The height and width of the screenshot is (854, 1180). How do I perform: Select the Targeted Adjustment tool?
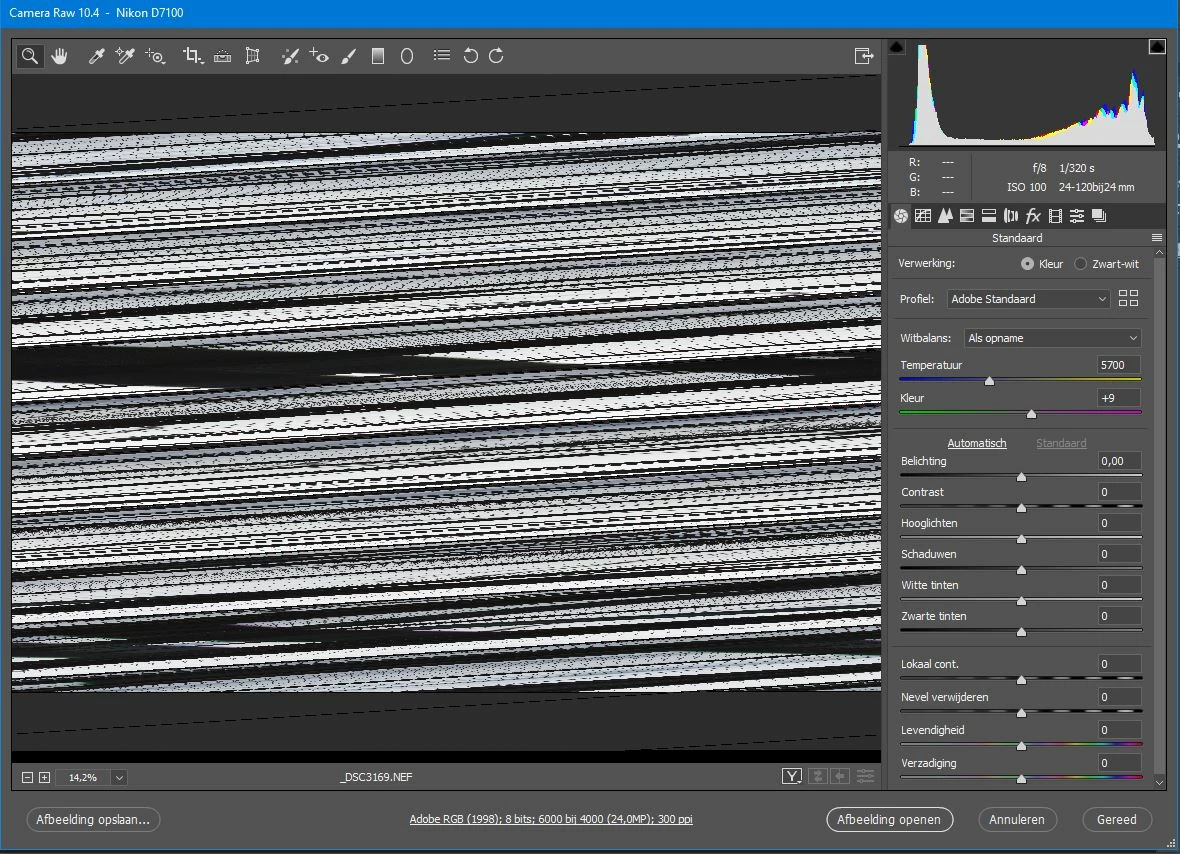[155, 56]
